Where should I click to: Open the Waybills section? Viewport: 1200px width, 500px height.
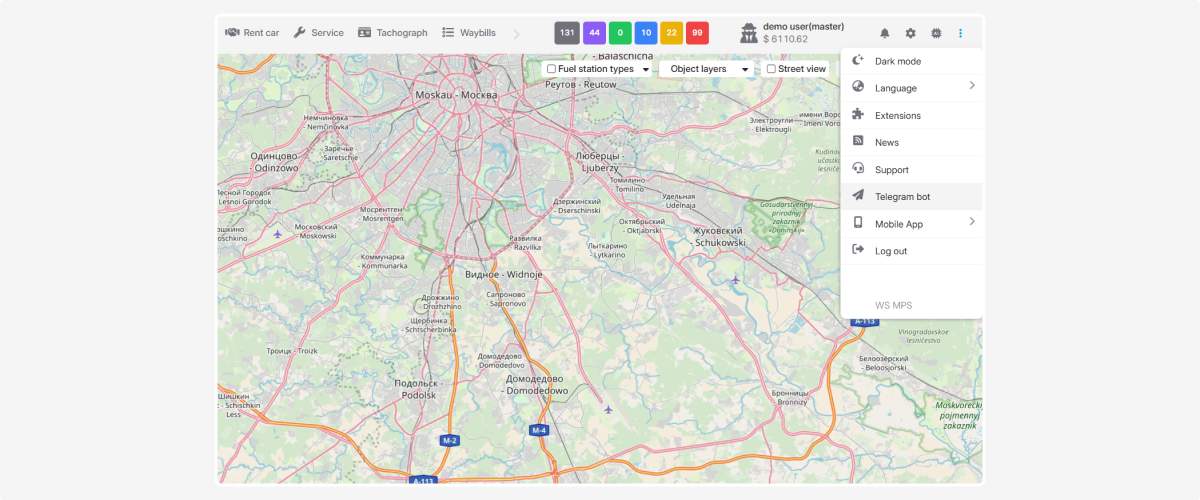click(468, 33)
